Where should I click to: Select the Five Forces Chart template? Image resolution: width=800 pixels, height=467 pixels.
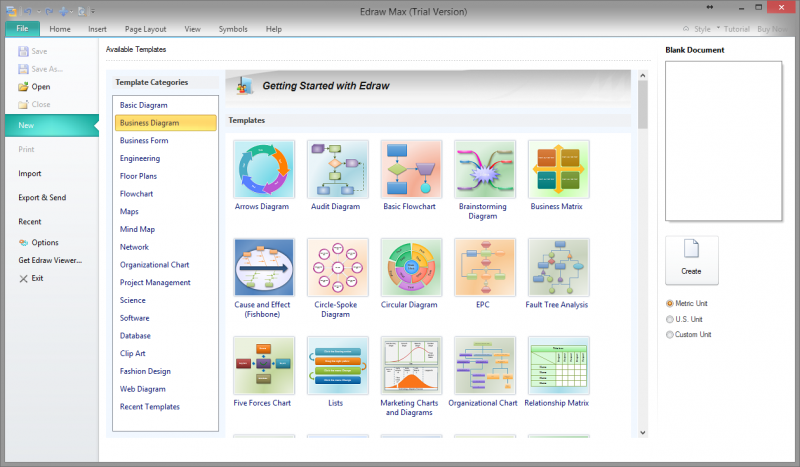[x=264, y=365]
